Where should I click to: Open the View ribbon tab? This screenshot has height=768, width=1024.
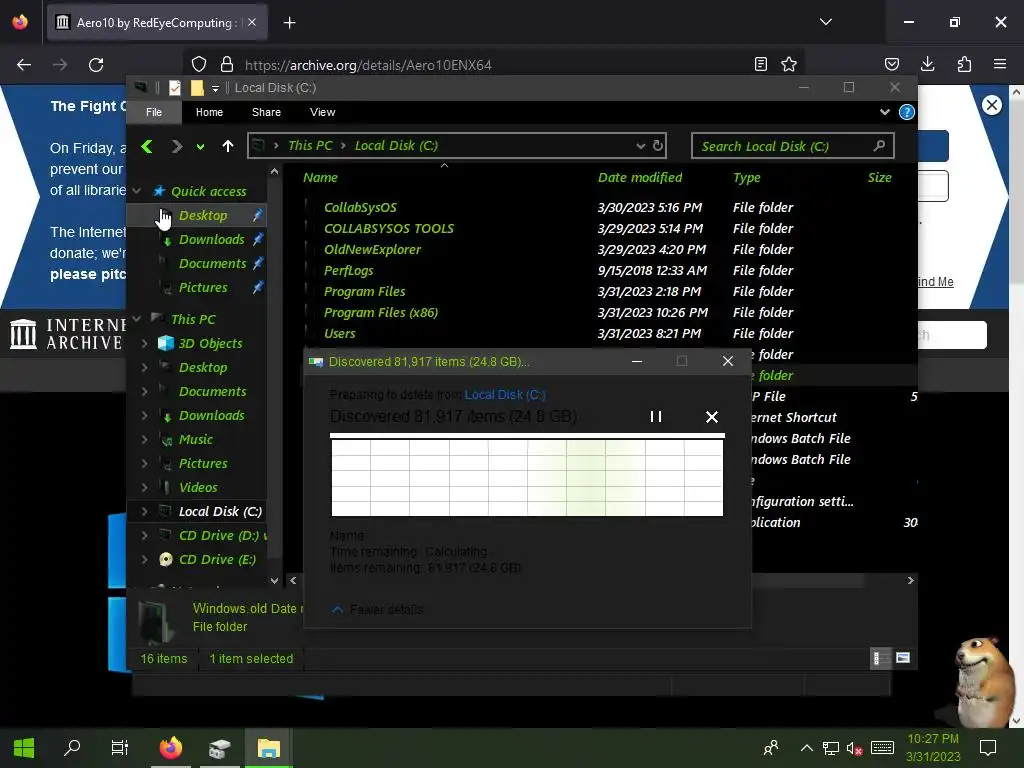point(323,112)
